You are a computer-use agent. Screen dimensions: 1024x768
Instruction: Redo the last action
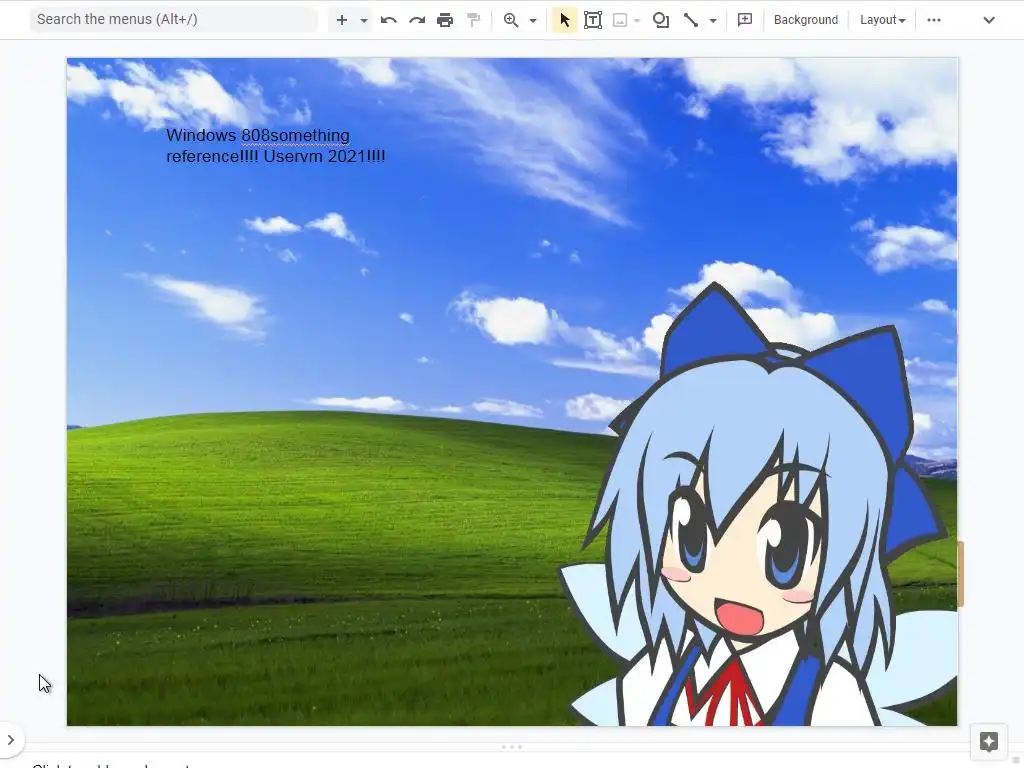click(x=417, y=20)
